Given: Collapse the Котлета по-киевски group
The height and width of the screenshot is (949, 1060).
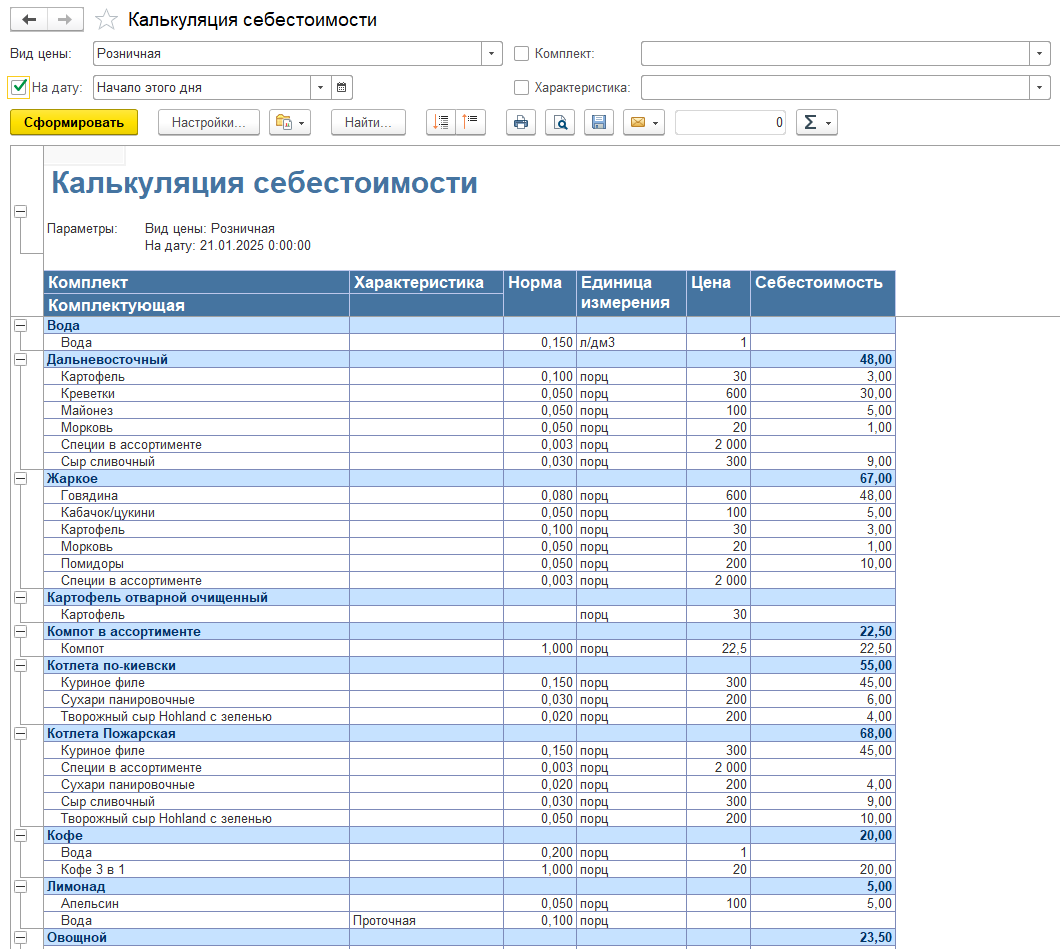Looking at the screenshot, I should [x=22, y=665].
